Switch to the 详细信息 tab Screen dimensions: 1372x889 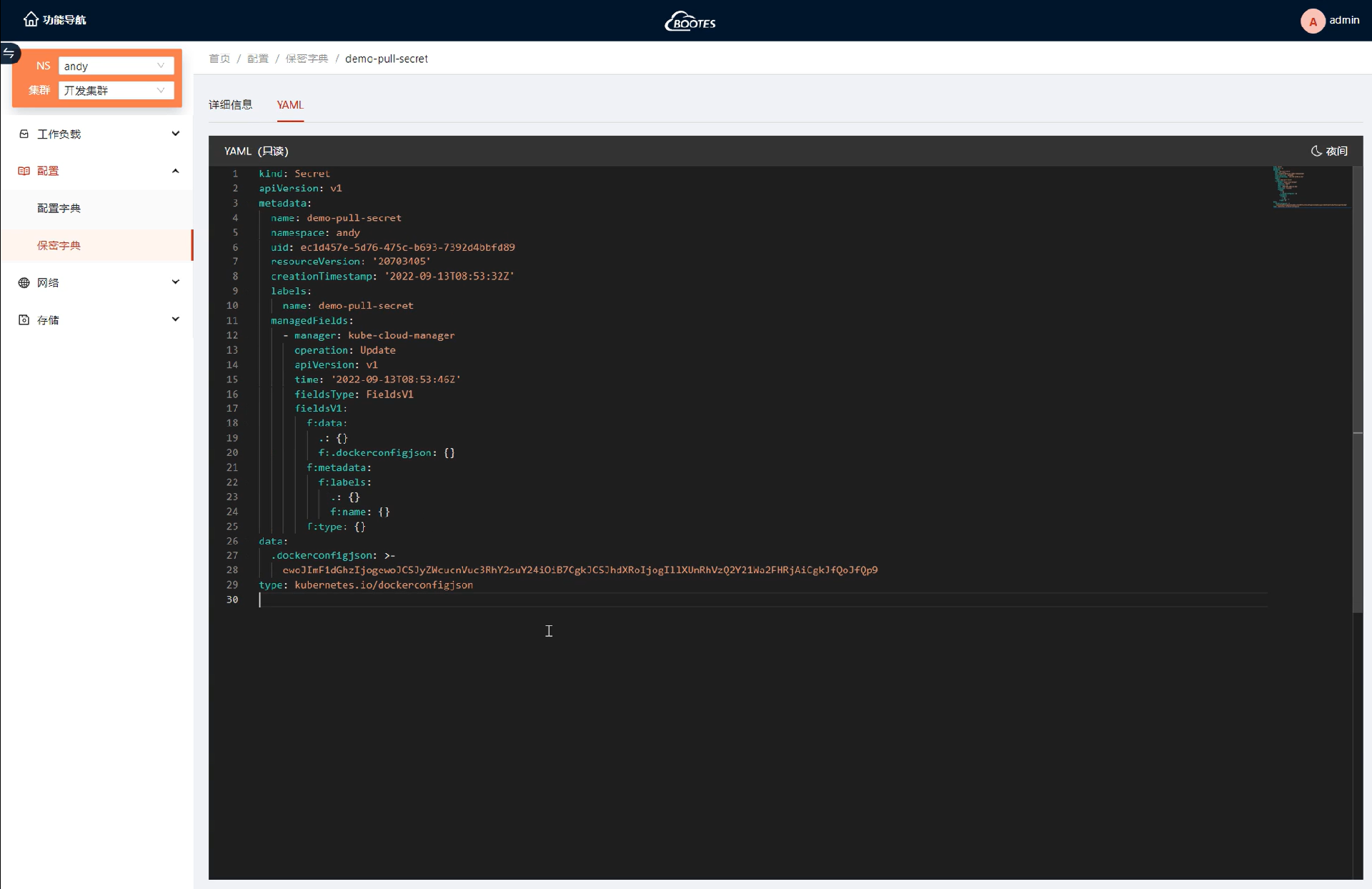coord(230,104)
